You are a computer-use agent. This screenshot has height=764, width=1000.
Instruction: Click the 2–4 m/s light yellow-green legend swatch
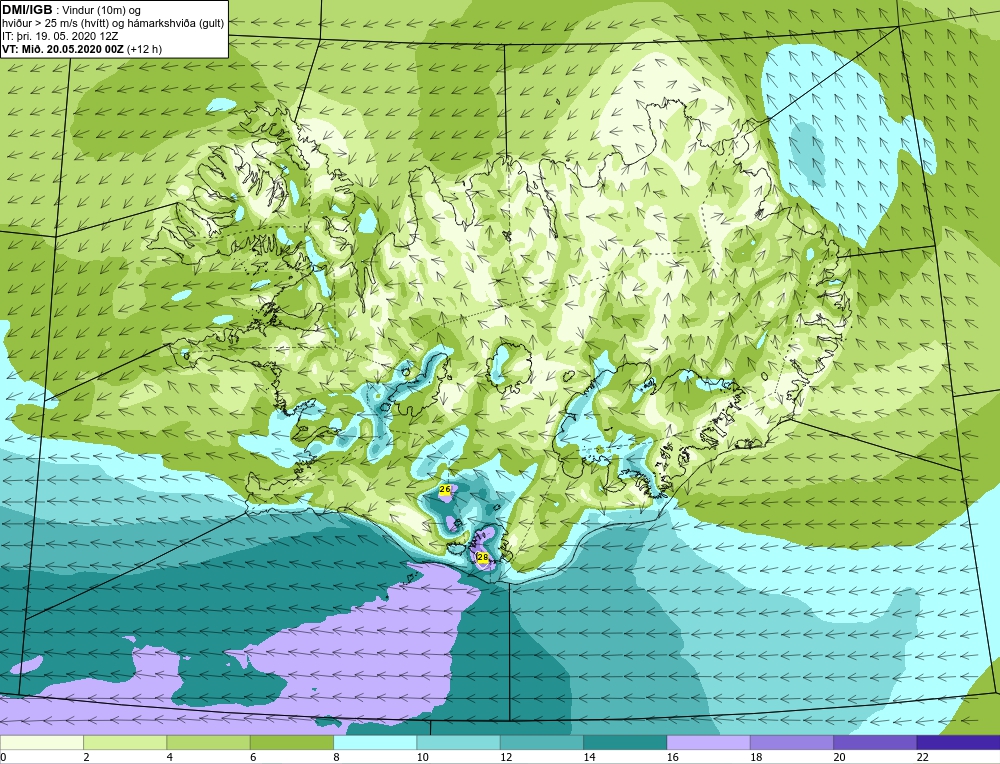click(125, 743)
